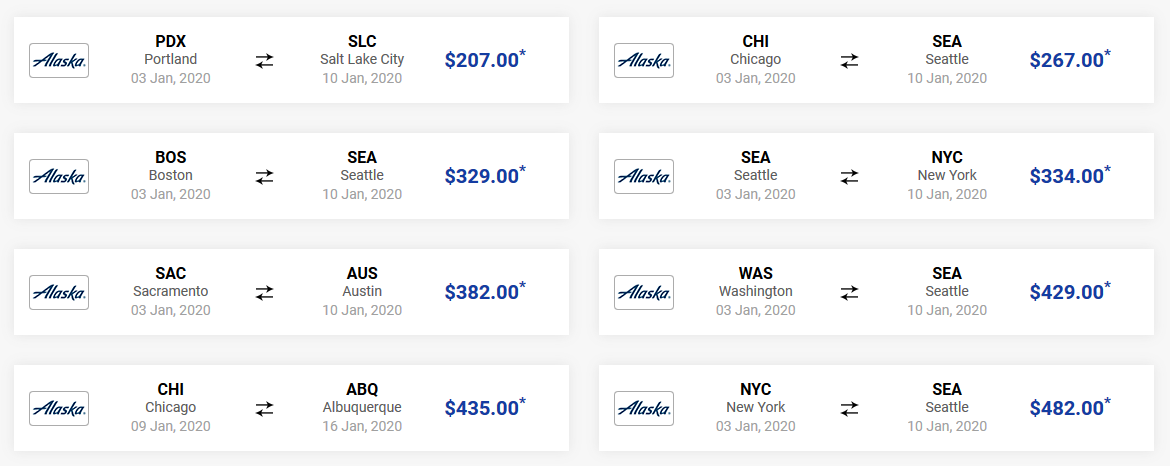Open the $429.00 Washington to Seattle deal
1170x466 pixels.
click(x=1070, y=292)
